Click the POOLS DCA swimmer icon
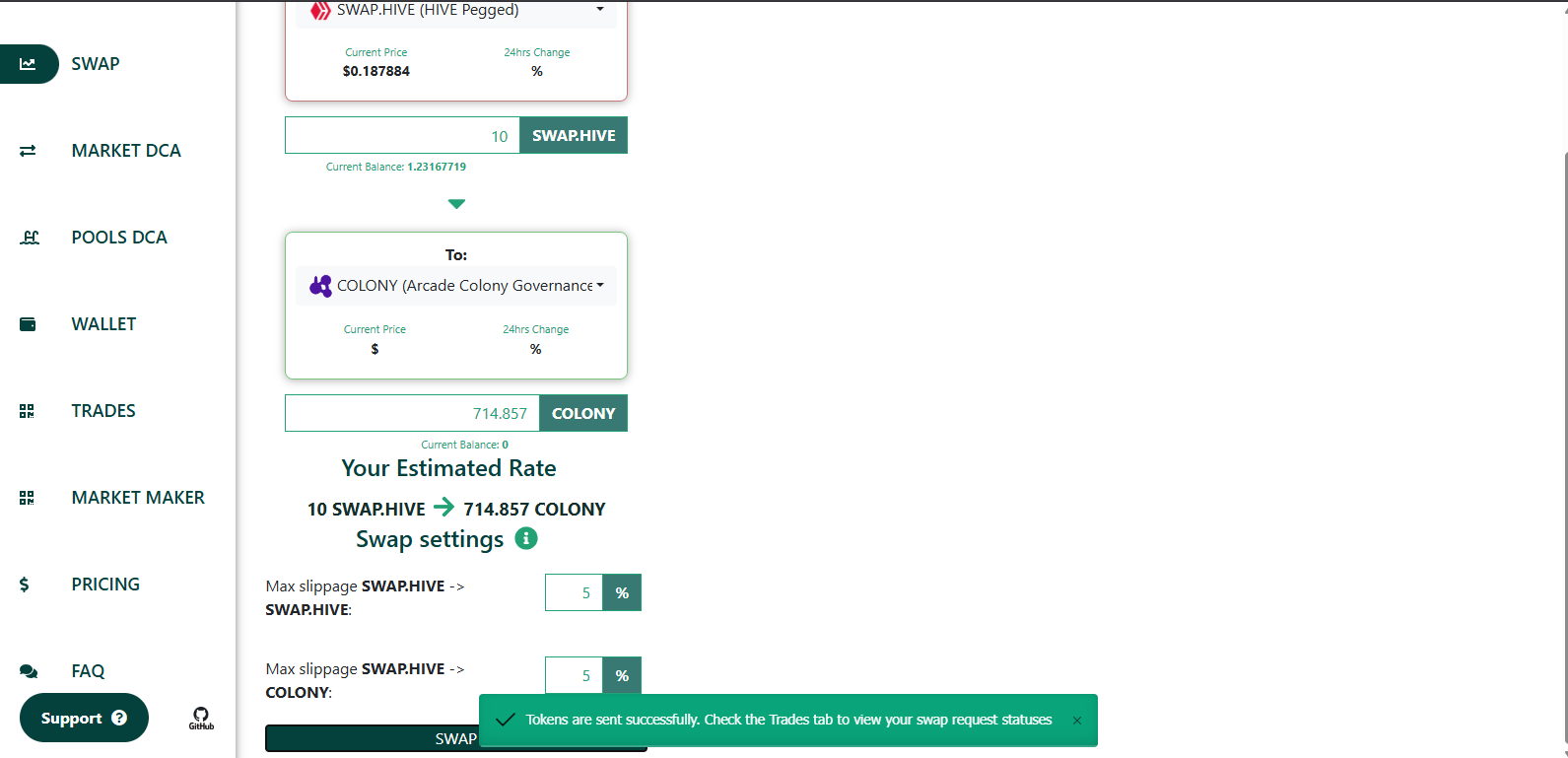 (x=30, y=238)
